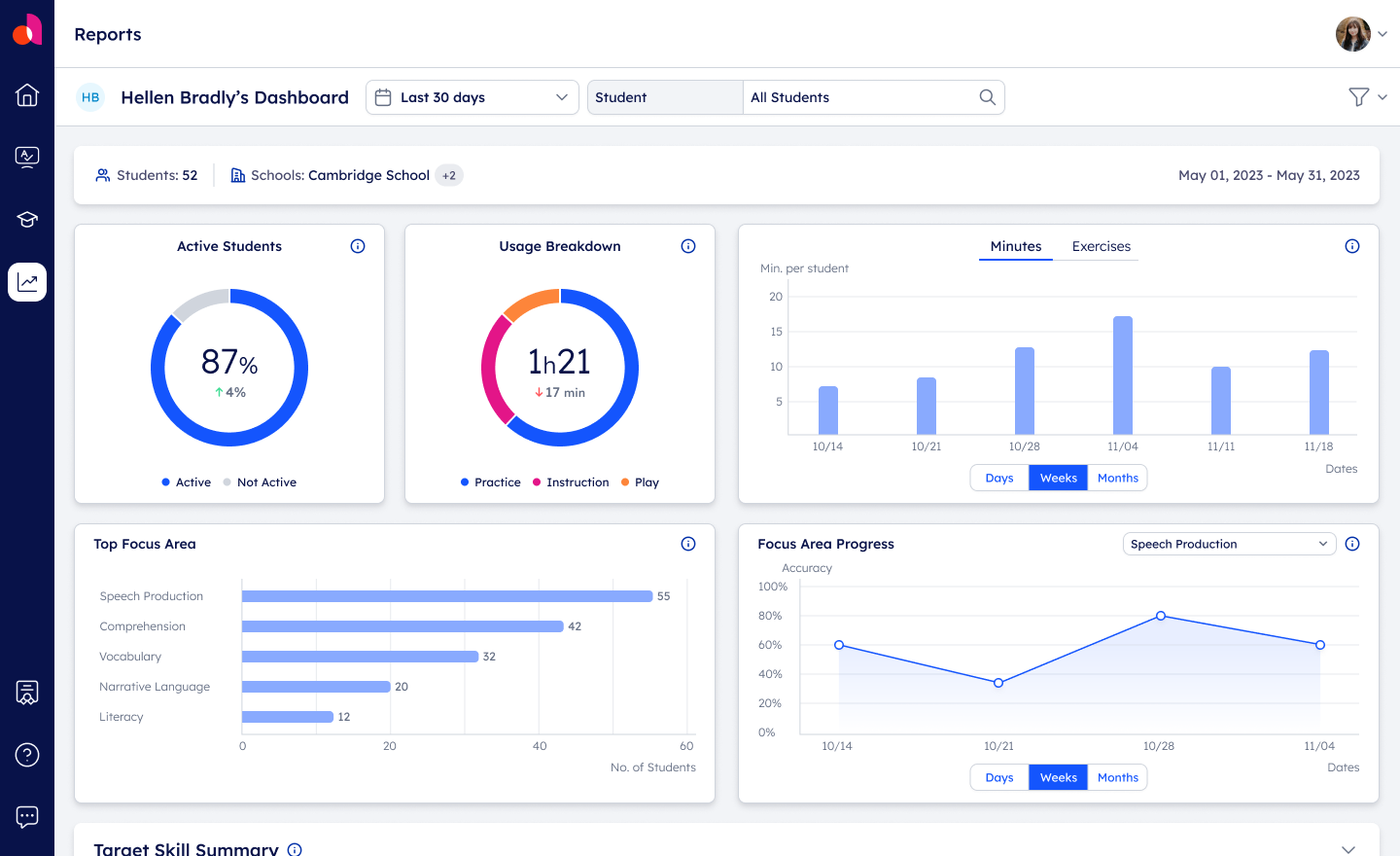Click the Students count icon

(102, 175)
